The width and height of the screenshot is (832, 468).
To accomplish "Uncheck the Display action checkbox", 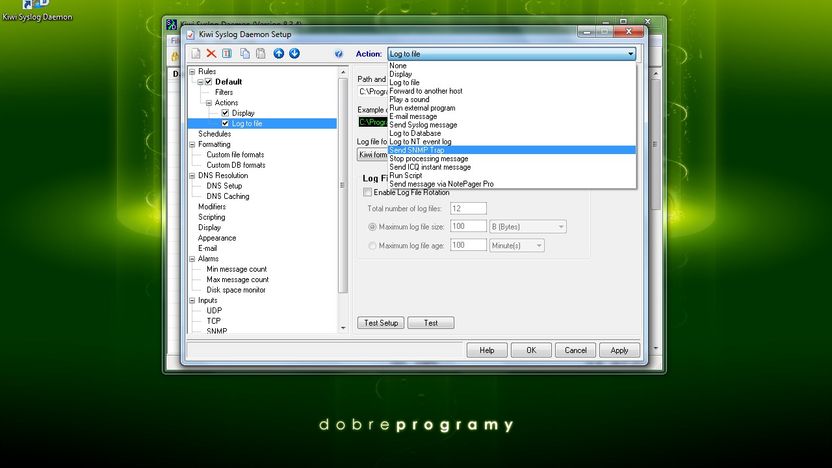I will point(225,113).
